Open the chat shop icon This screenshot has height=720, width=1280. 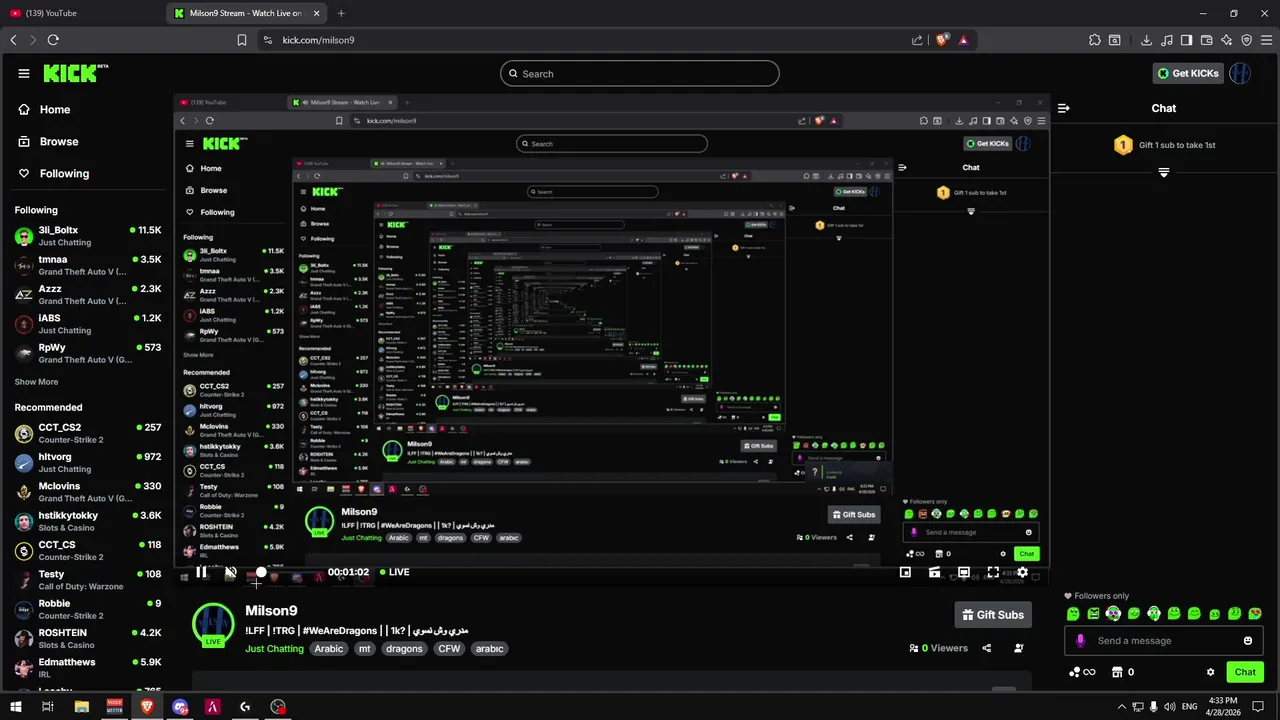coord(1118,672)
